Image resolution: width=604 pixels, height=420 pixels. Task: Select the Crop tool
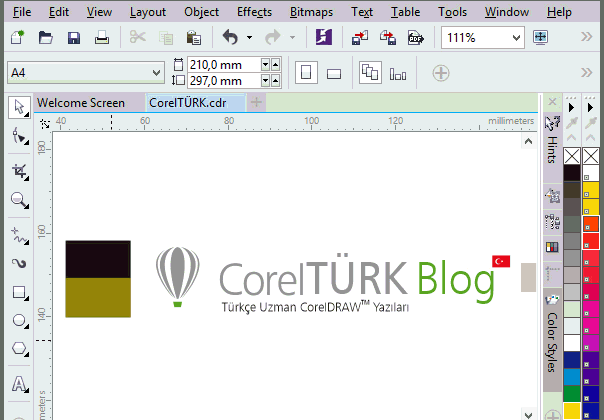click(19, 171)
